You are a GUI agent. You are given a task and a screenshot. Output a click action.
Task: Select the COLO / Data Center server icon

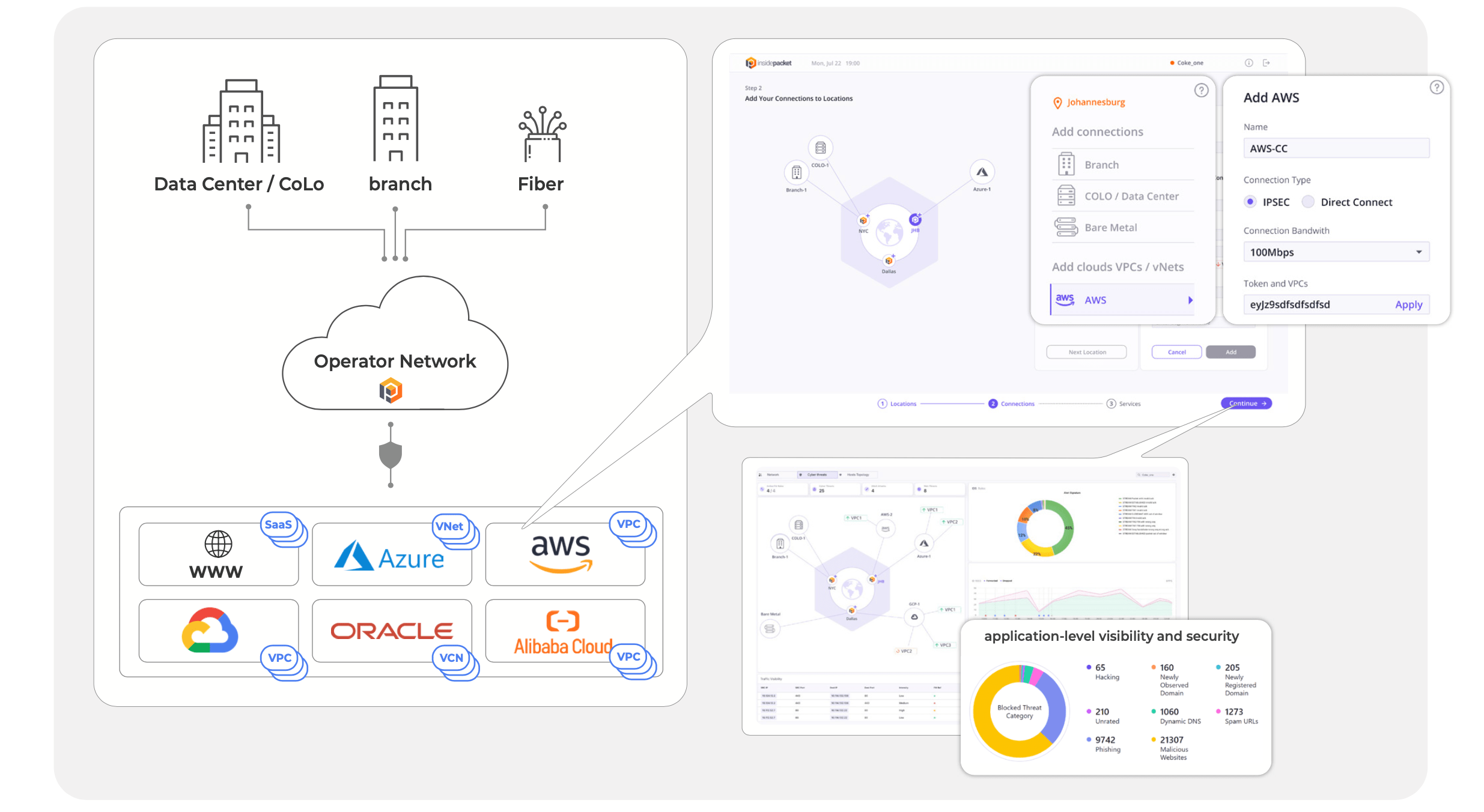(x=1066, y=195)
